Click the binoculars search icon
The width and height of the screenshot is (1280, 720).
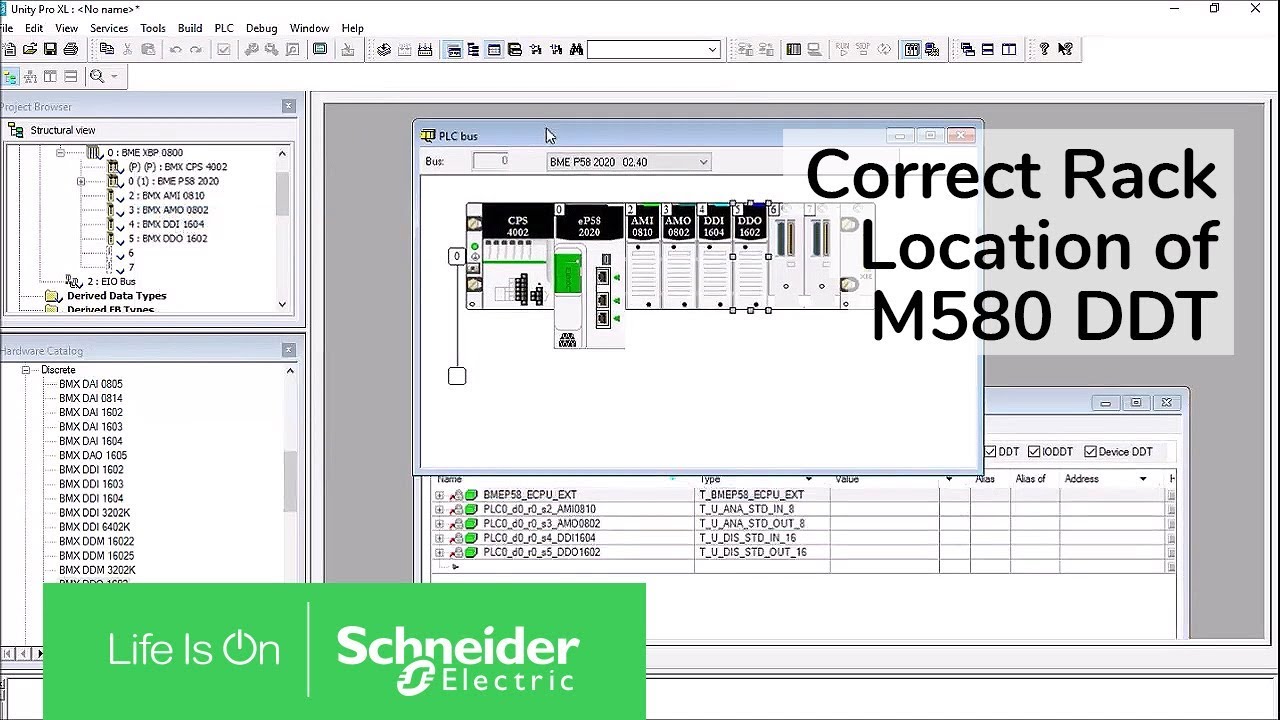(576, 49)
